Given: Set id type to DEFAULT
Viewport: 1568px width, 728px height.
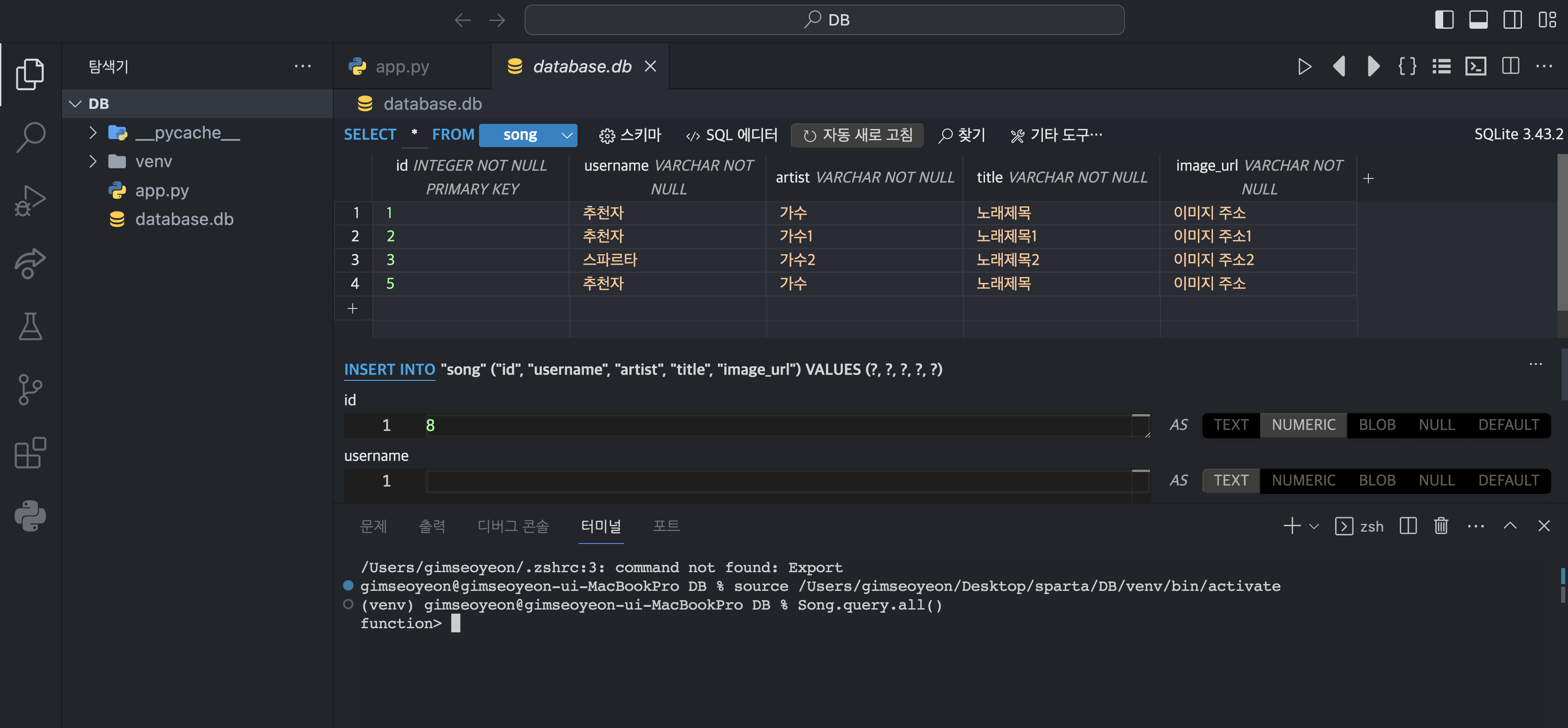Looking at the screenshot, I should 1508,425.
